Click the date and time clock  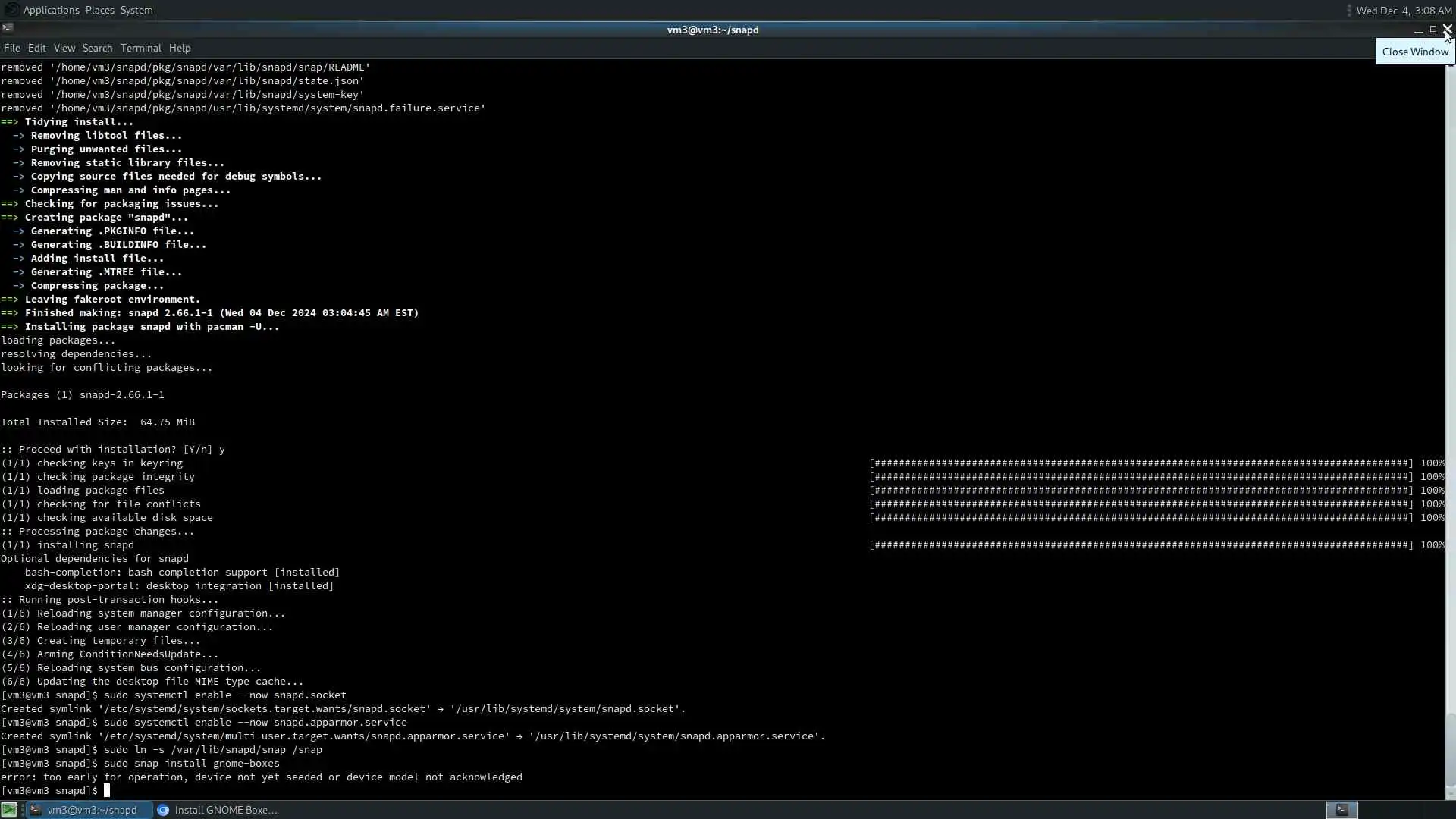pyautogui.click(x=1404, y=10)
